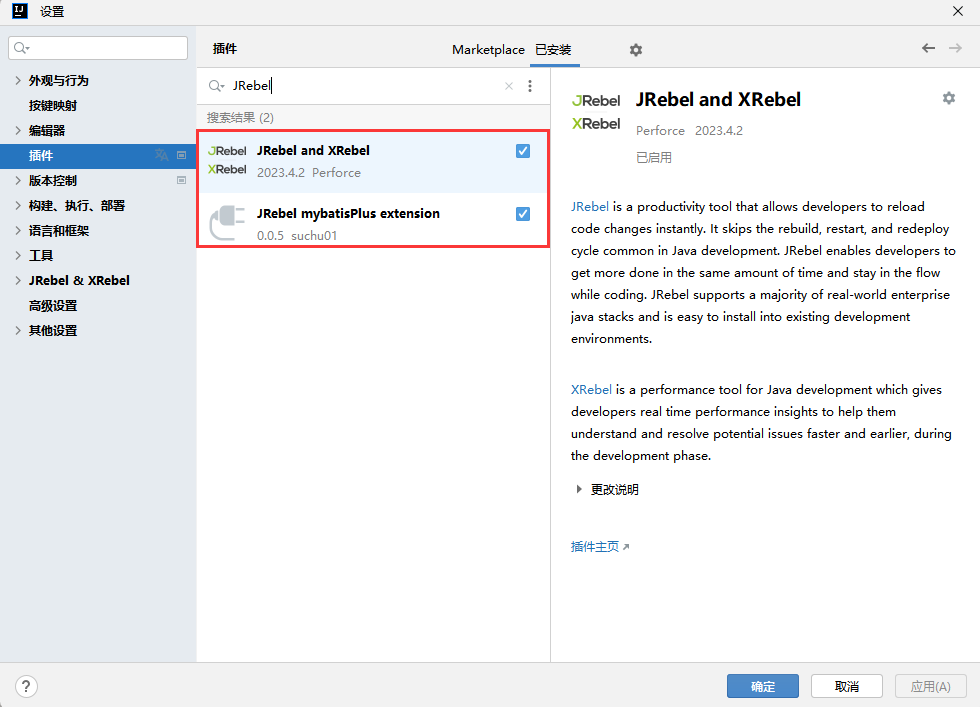Viewport: 980px width, 707px height.
Task: Switch to the Marketplace tab
Action: point(488,50)
